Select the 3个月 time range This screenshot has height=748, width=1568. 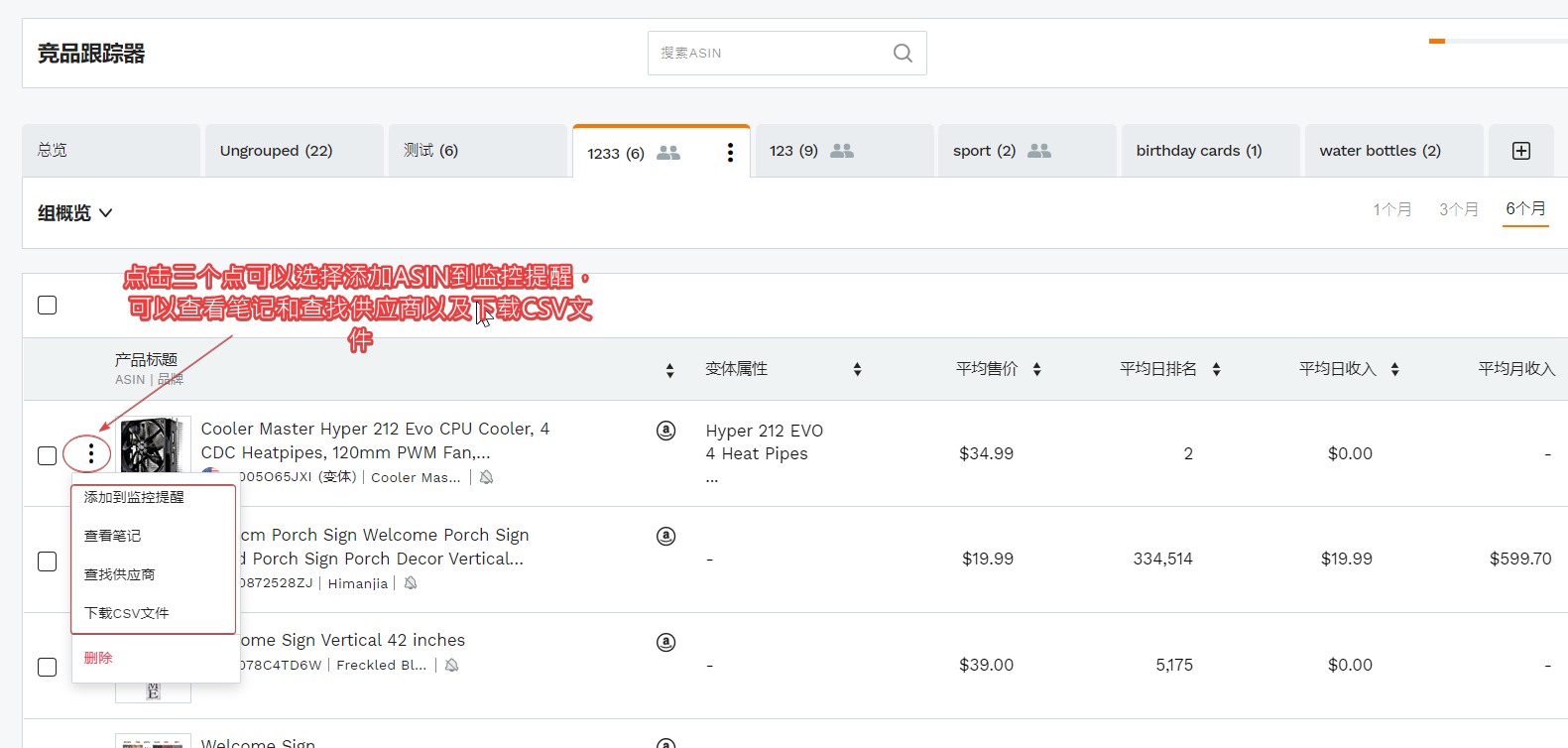coord(1458,209)
